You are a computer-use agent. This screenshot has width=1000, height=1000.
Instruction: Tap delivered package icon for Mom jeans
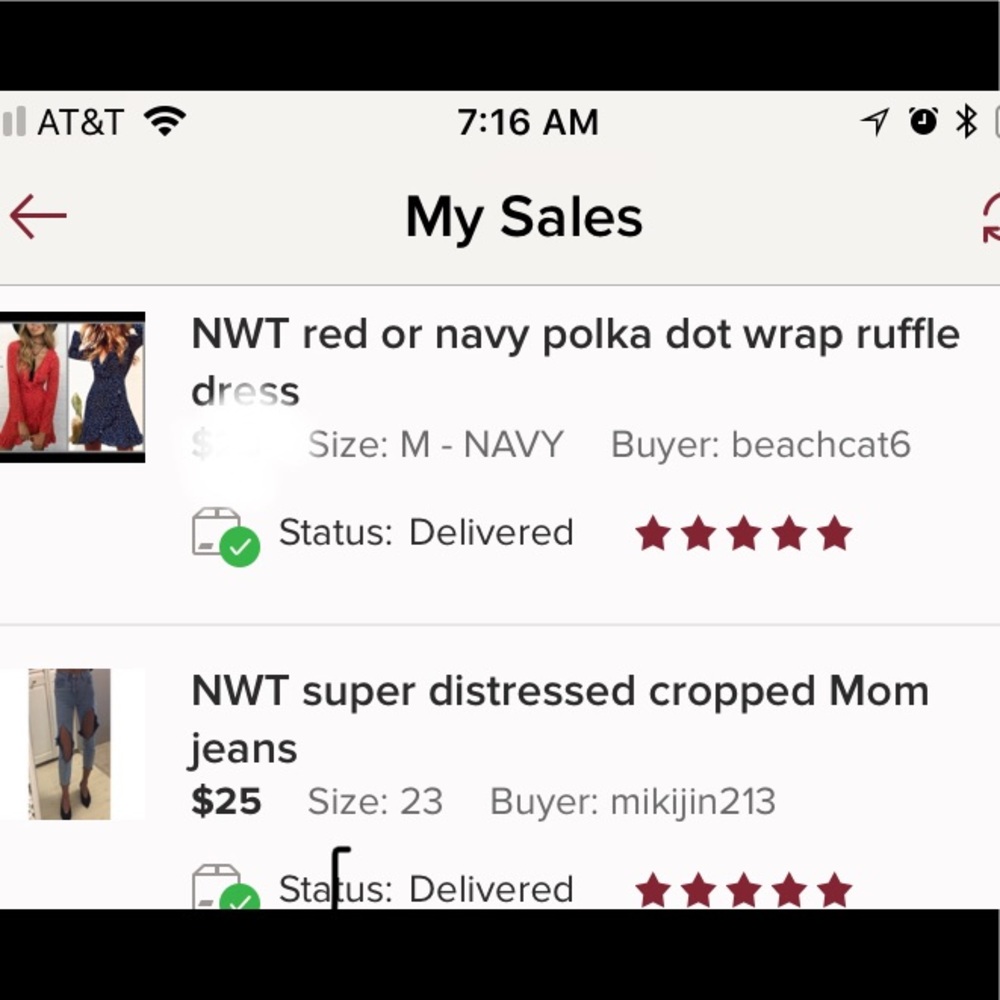(226, 886)
